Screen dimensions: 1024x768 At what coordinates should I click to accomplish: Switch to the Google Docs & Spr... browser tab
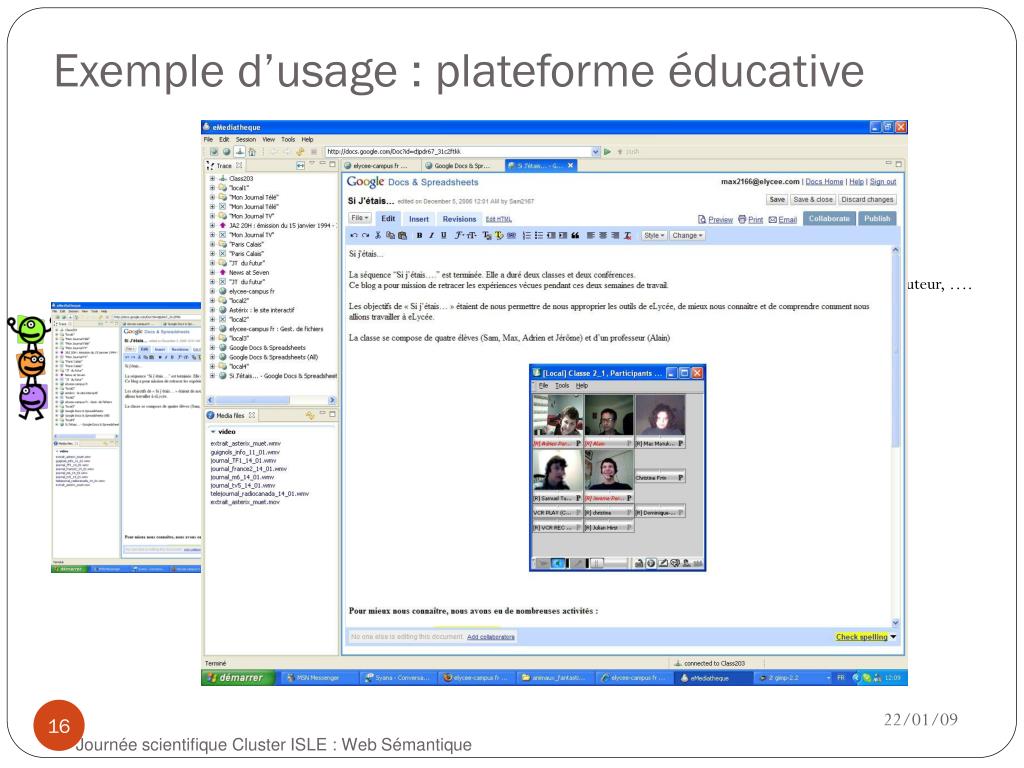pyautogui.click(x=461, y=166)
